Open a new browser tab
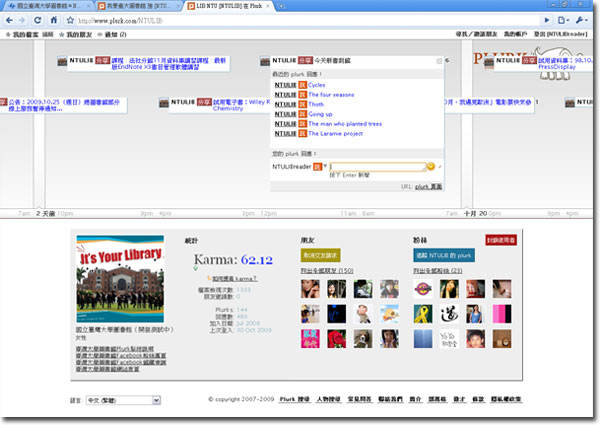 [282, 6]
